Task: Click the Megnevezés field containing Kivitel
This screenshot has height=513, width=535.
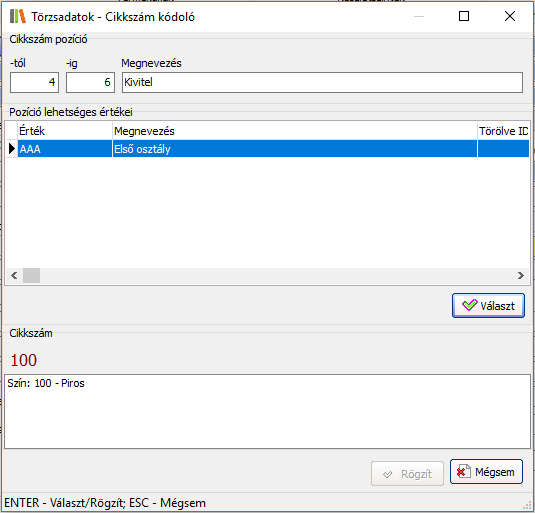Action: click(322, 82)
